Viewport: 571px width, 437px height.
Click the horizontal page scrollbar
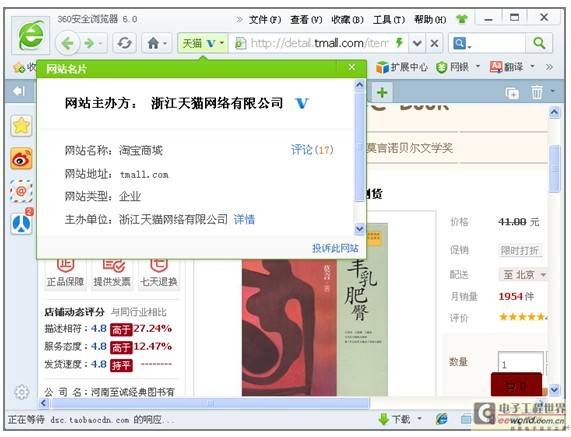tap(210, 403)
